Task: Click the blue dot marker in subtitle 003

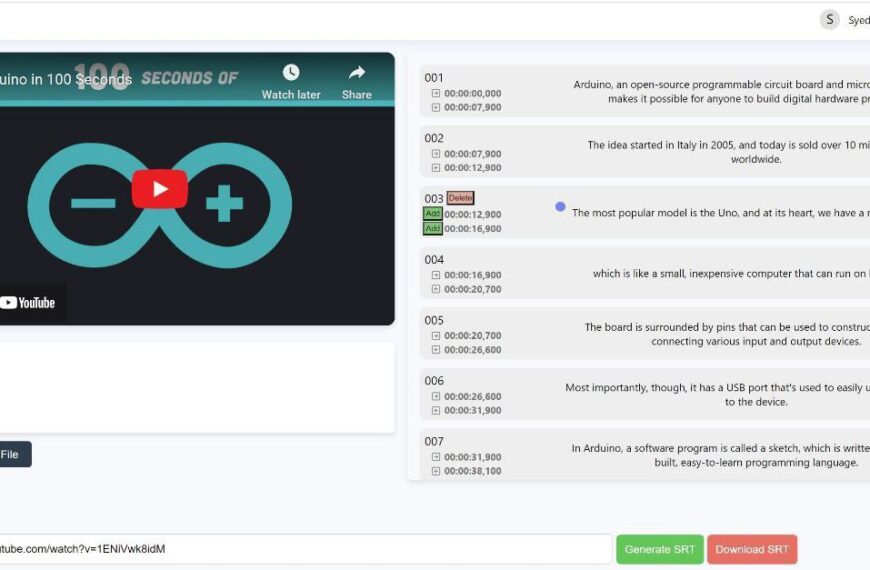Action: click(x=560, y=207)
